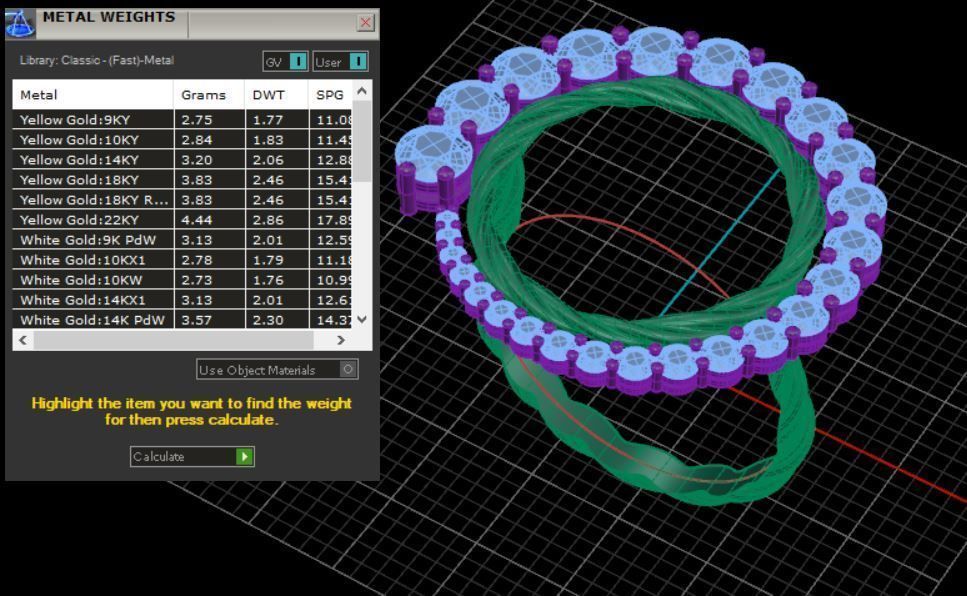This screenshot has height=596, width=967.
Task: Select the White Gold:14K PdW row
Action: (183, 320)
